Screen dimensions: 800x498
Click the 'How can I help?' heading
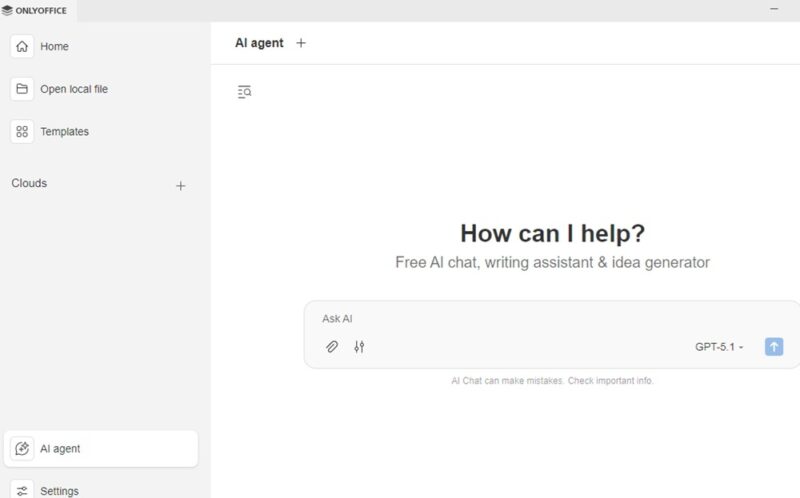(x=553, y=234)
